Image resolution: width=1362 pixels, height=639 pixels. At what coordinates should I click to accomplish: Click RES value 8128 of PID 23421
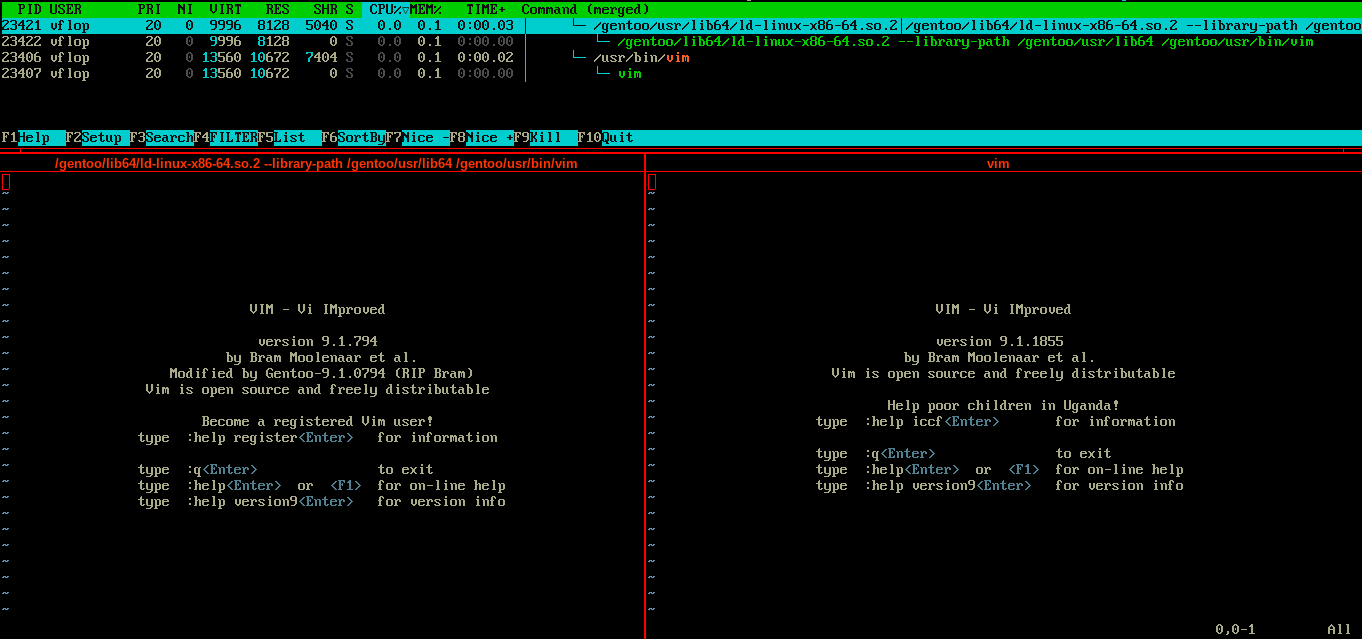[x=273, y=25]
